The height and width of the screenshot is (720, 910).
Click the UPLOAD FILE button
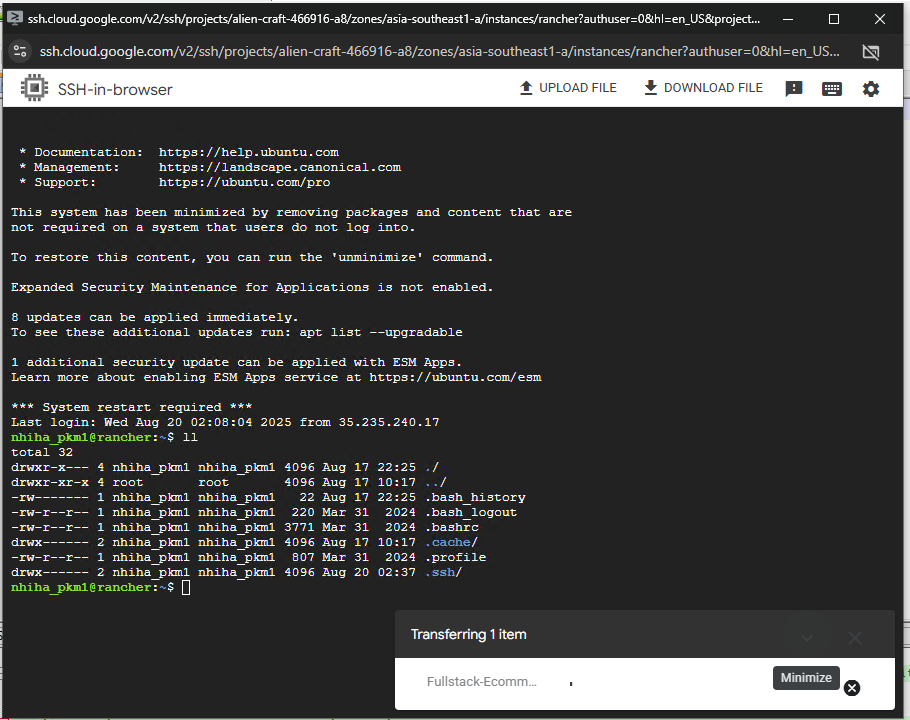[567, 88]
